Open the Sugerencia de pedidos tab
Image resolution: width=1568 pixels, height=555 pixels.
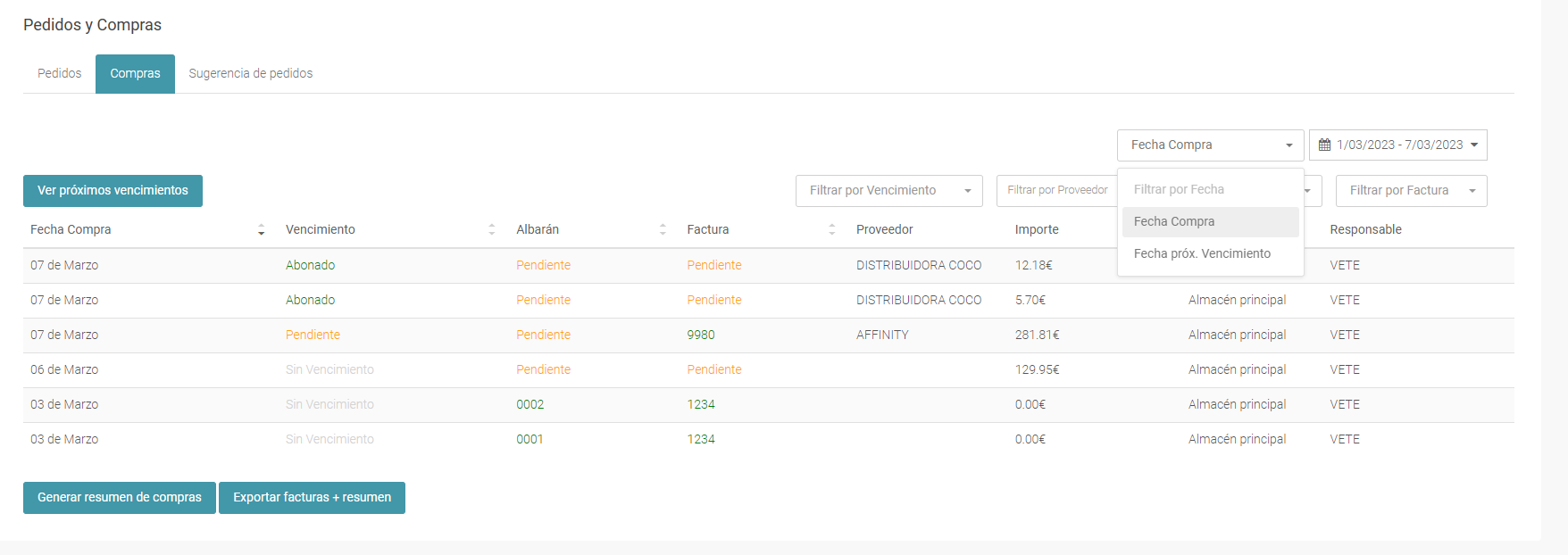[x=251, y=74]
